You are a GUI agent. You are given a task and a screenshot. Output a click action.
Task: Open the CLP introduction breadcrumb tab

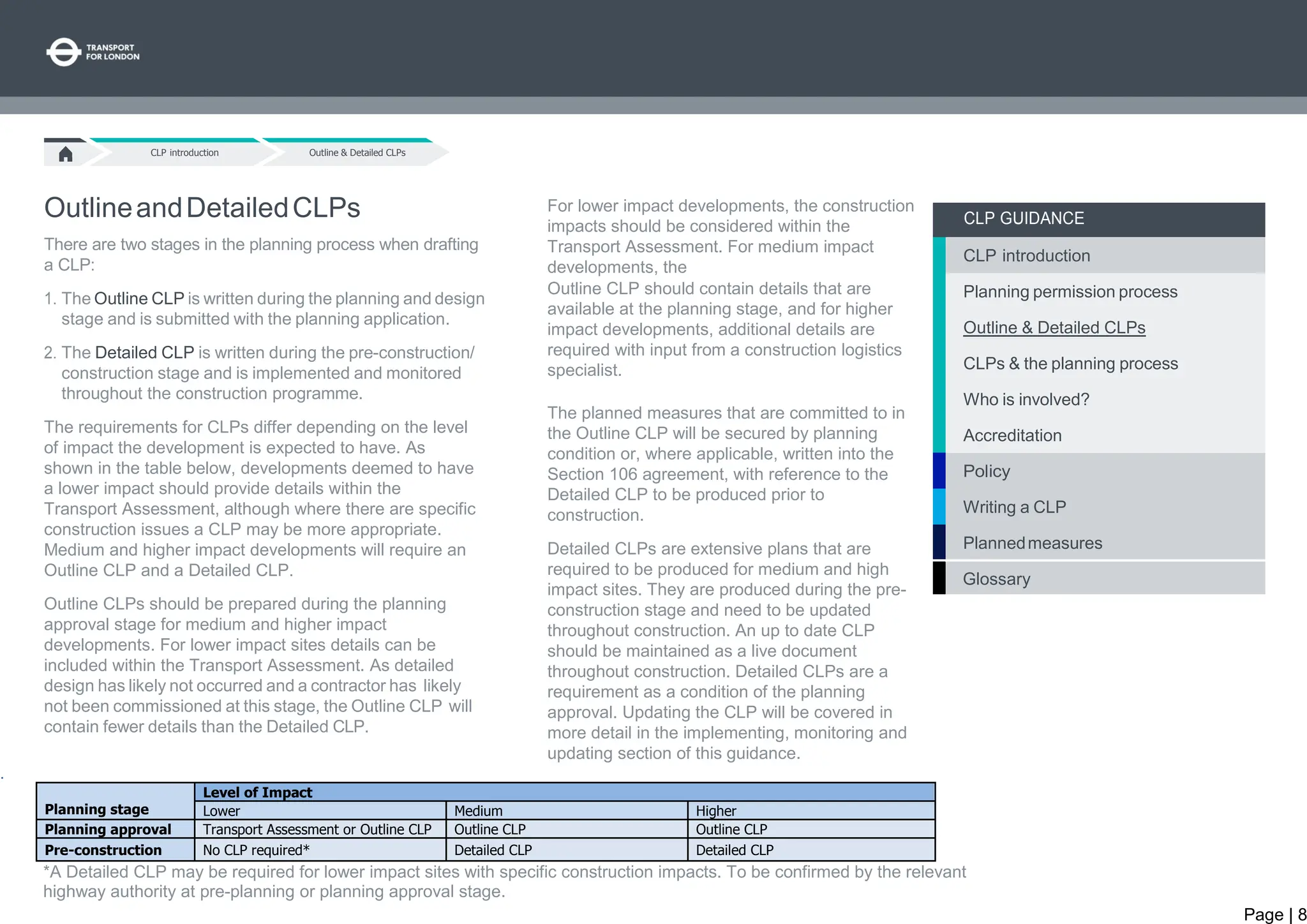tap(184, 153)
